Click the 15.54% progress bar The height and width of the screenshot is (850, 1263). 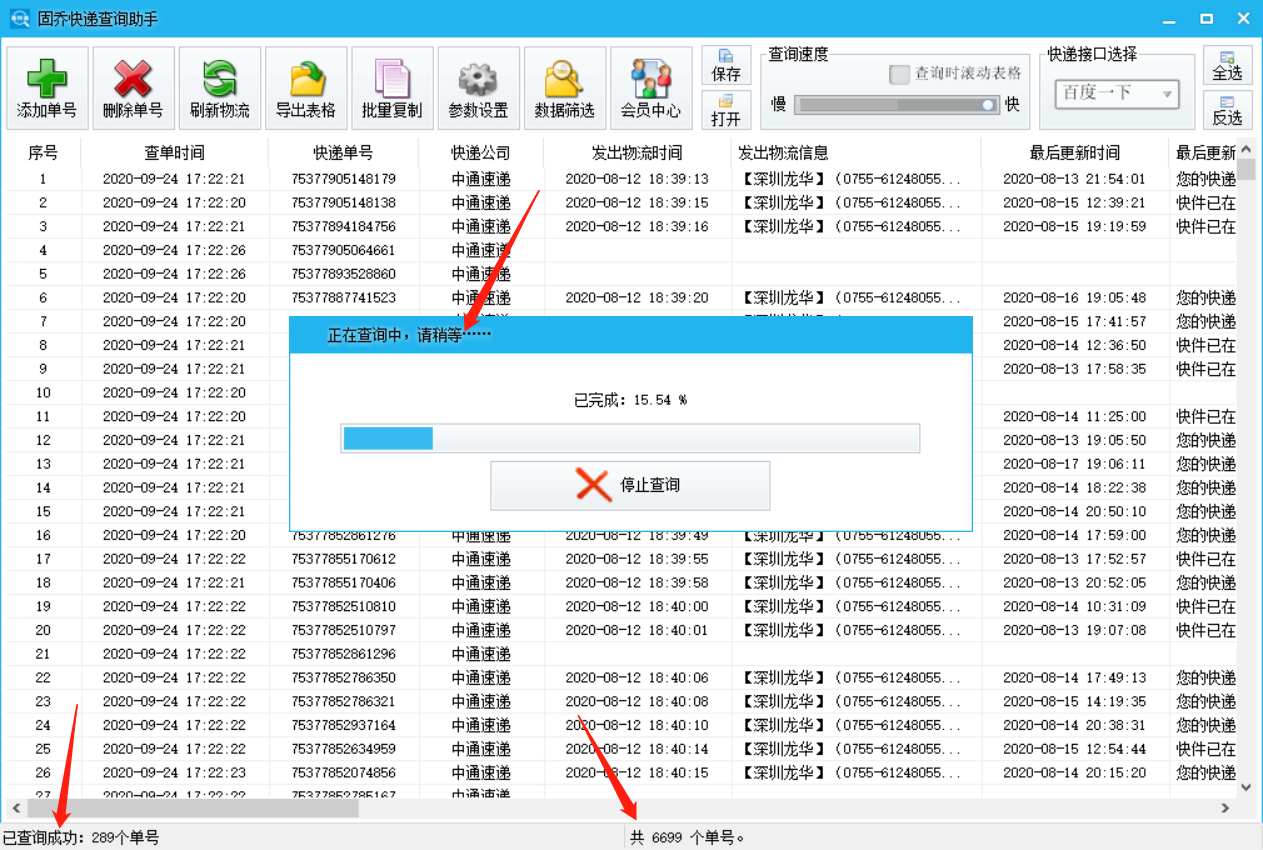click(x=630, y=438)
